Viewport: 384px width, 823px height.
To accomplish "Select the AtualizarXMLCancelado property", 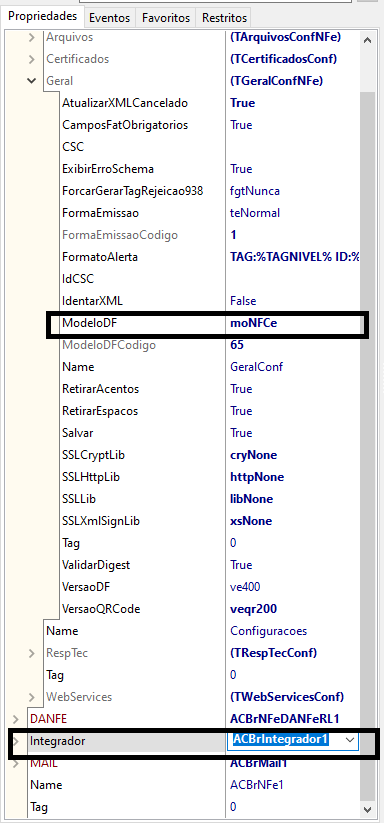I will click(125, 103).
